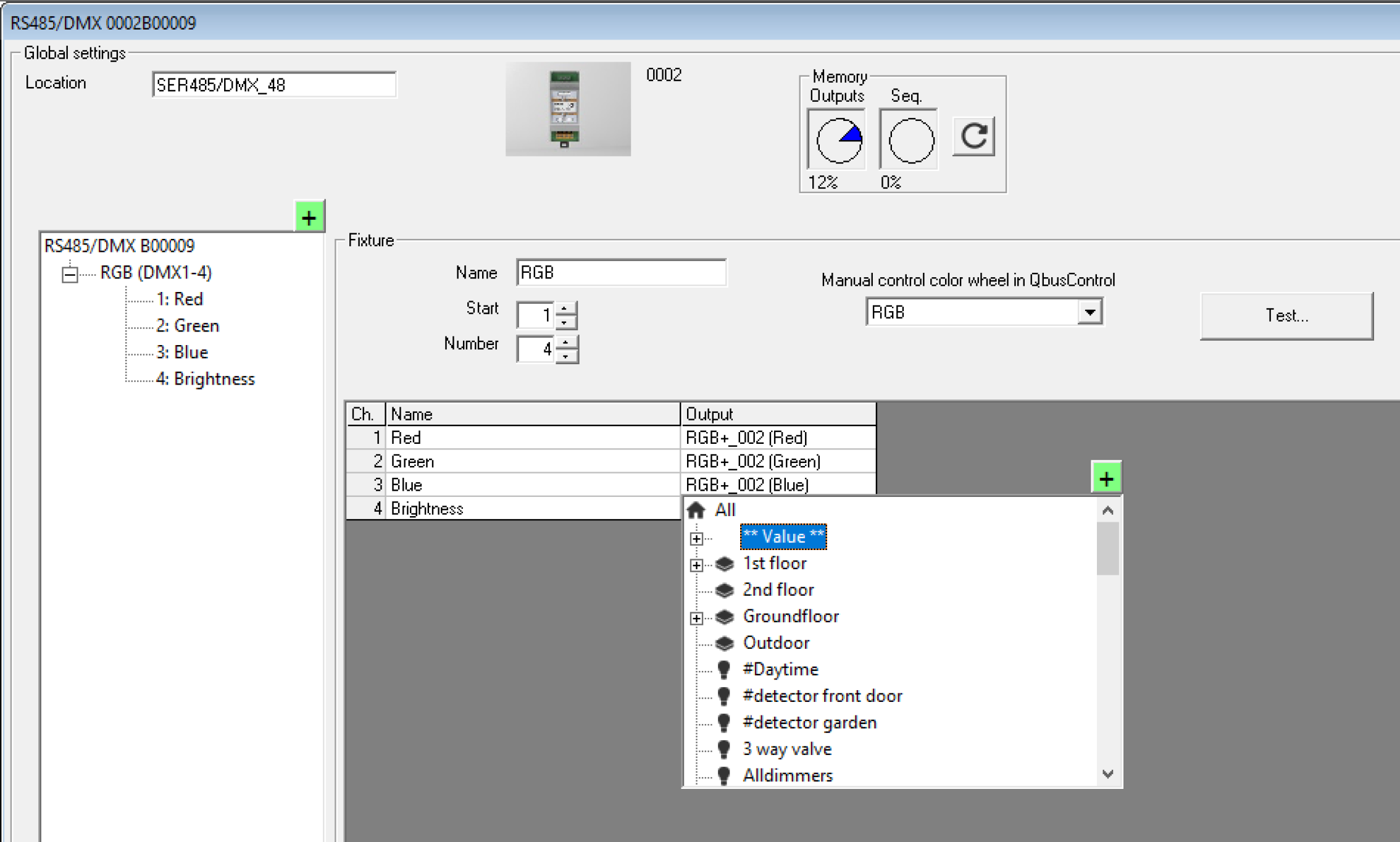Select the 3: Blue tree item
This screenshot has width=1400, height=842.
pos(182,352)
